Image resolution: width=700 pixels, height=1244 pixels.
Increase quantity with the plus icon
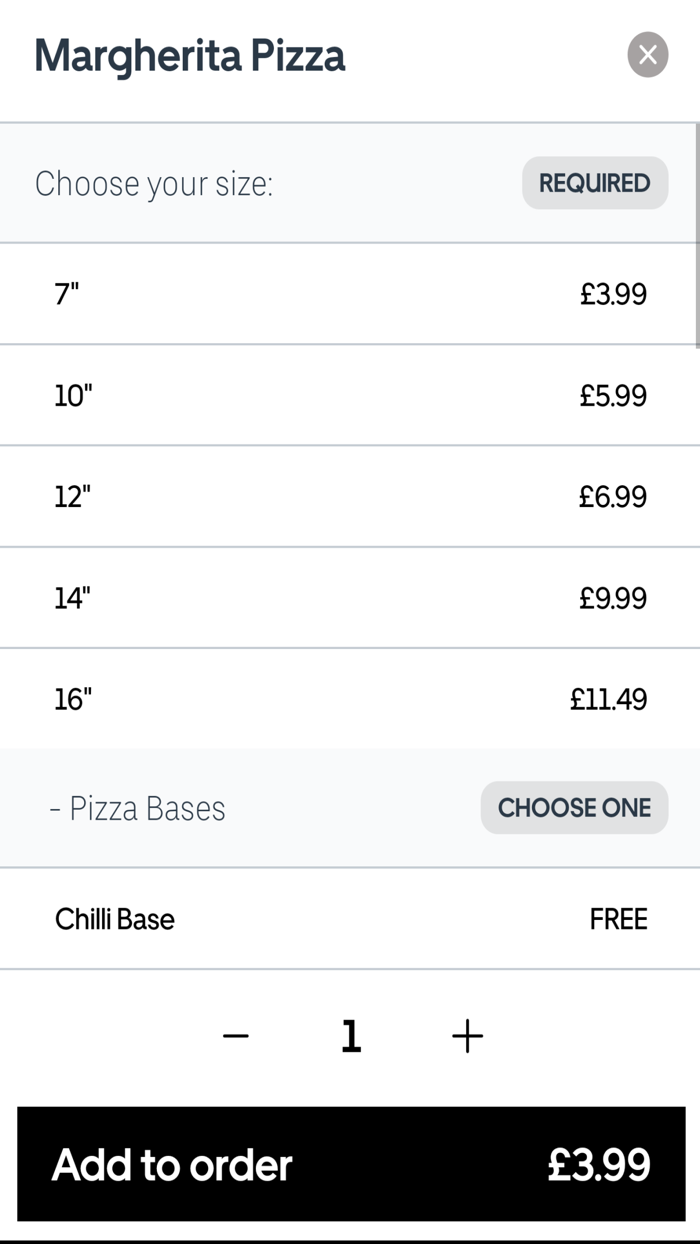point(466,1036)
